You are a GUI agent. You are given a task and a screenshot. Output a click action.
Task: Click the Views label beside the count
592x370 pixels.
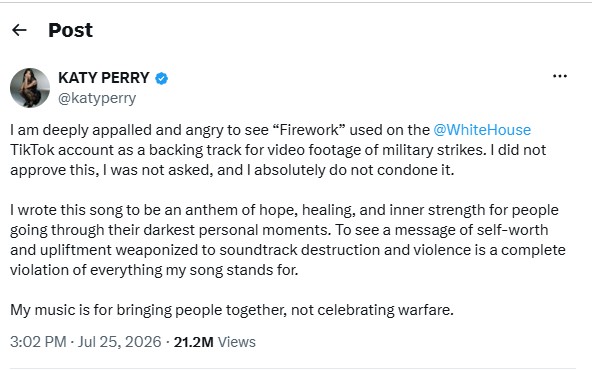(x=237, y=342)
